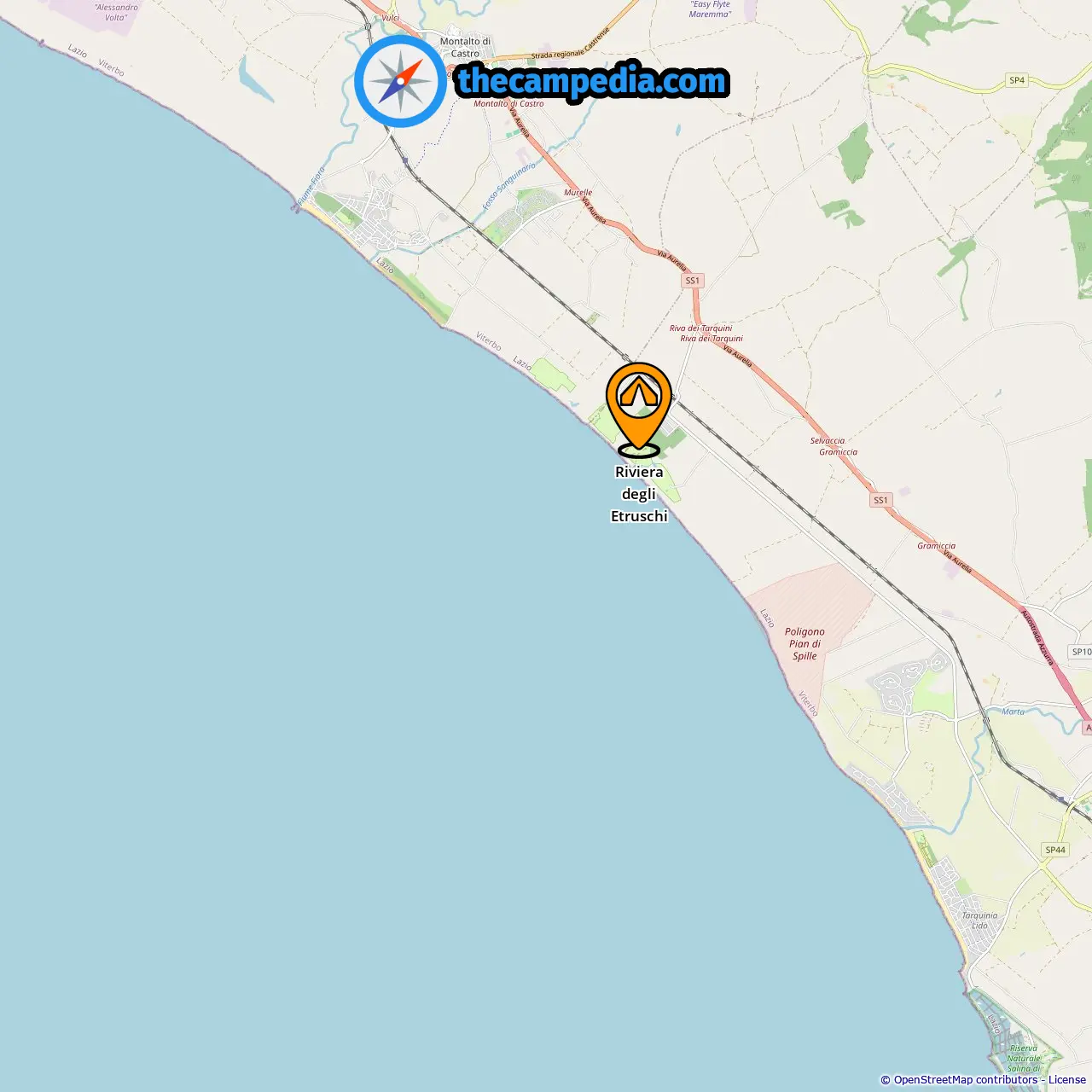Click the Montalto di Castro town label
The width and height of the screenshot is (1092, 1092).
click(465, 47)
